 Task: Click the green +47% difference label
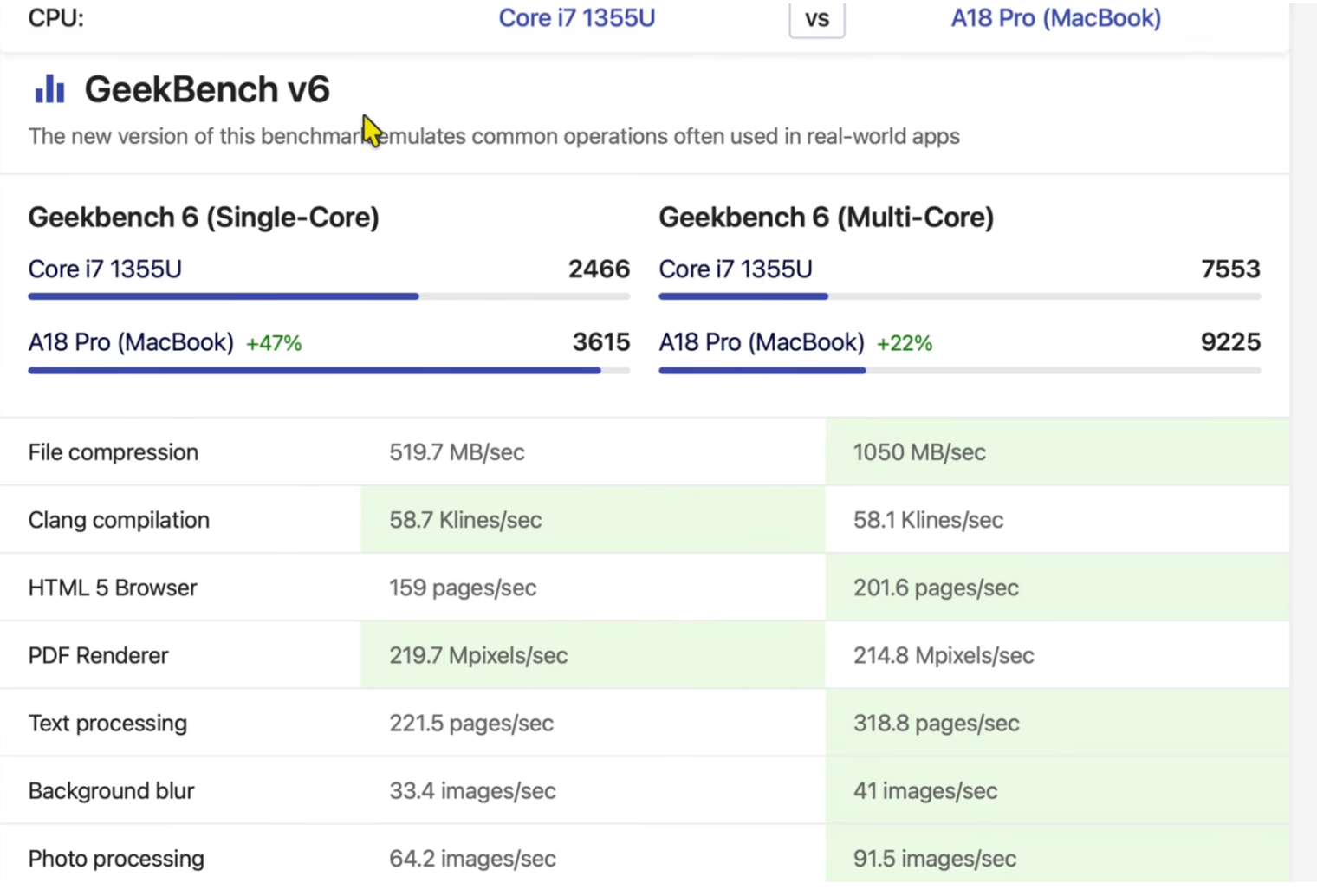click(274, 344)
